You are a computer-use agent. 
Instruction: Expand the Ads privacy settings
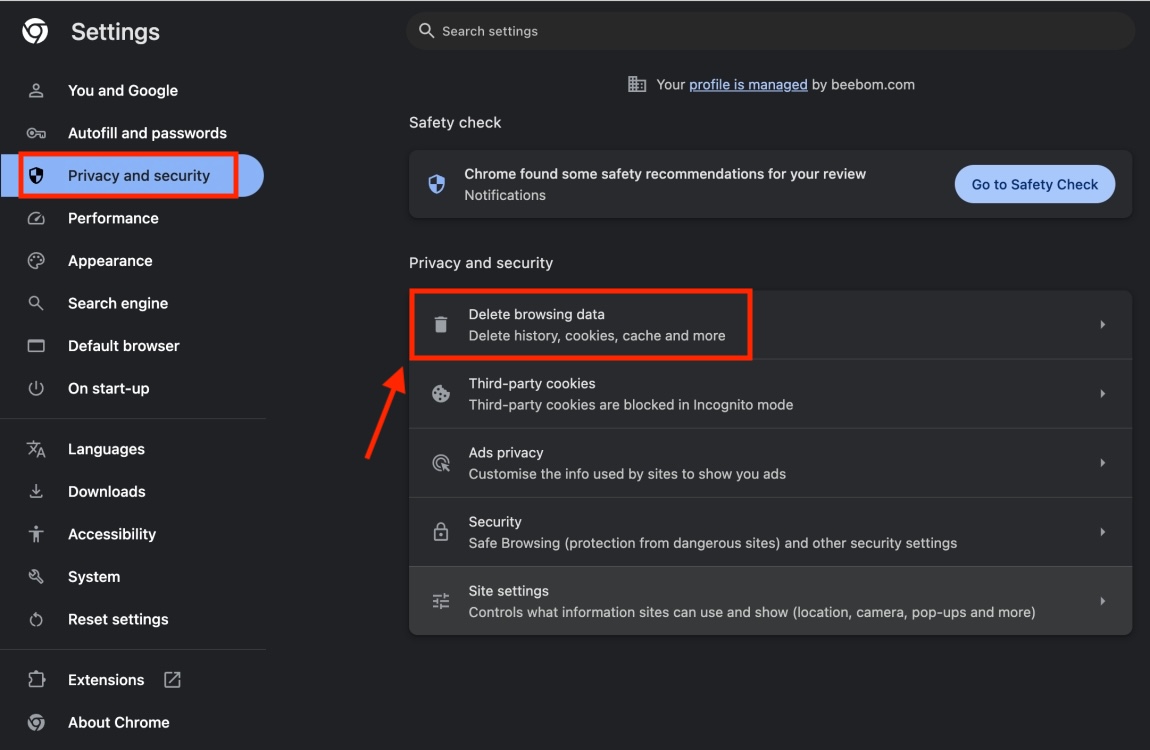1103,462
